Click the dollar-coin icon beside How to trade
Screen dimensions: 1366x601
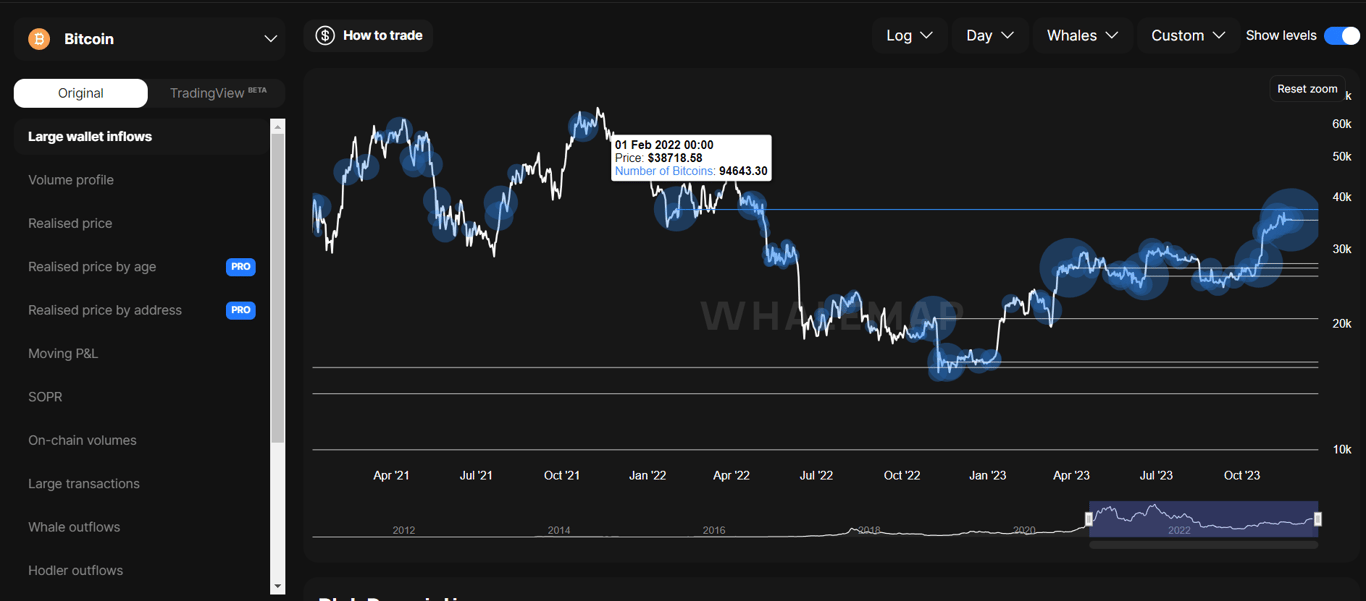325,36
